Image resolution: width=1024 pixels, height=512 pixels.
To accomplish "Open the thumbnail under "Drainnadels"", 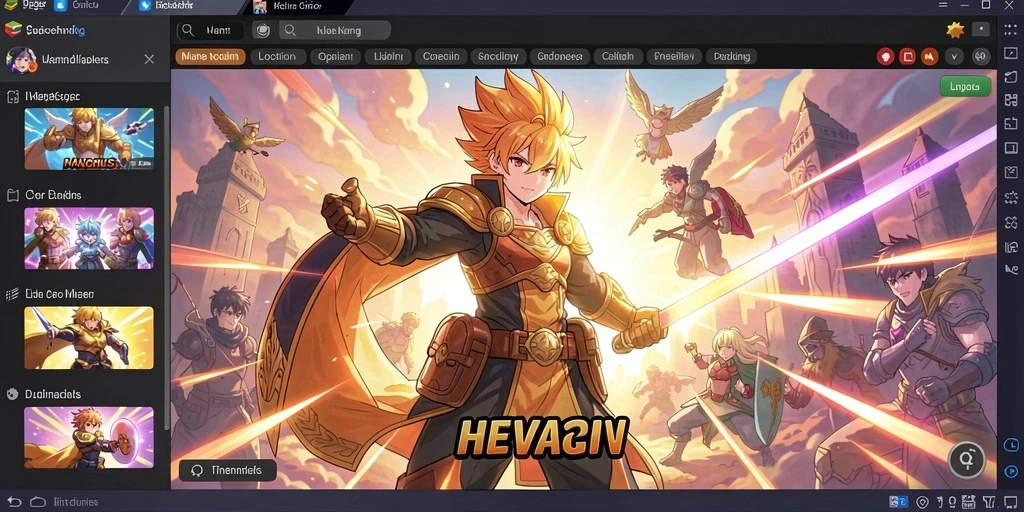I will point(89,438).
